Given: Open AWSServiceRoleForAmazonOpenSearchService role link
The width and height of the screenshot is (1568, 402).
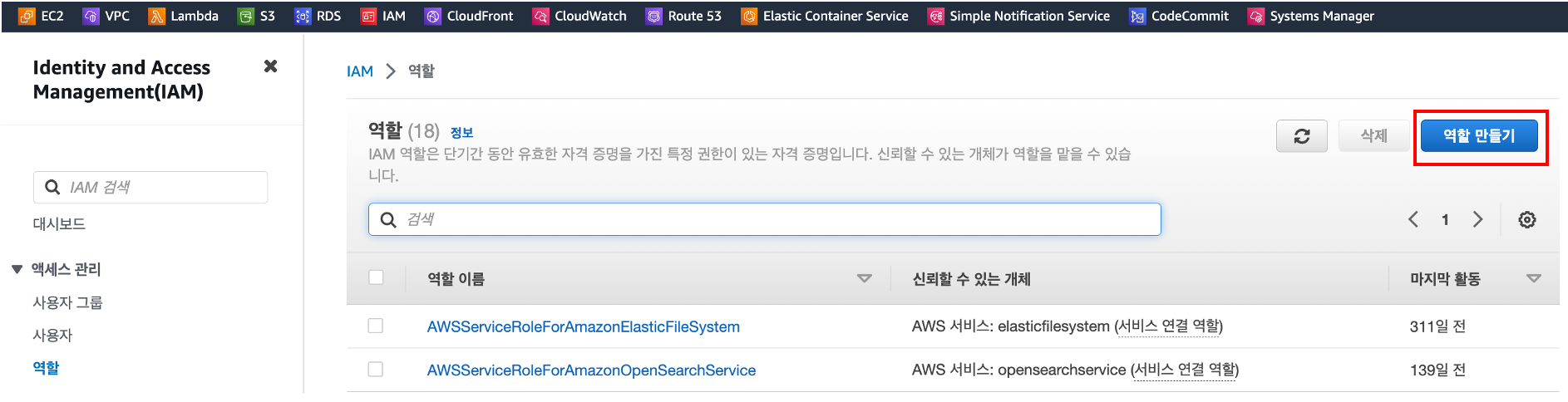Looking at the screenshot, I should (591, 370).
